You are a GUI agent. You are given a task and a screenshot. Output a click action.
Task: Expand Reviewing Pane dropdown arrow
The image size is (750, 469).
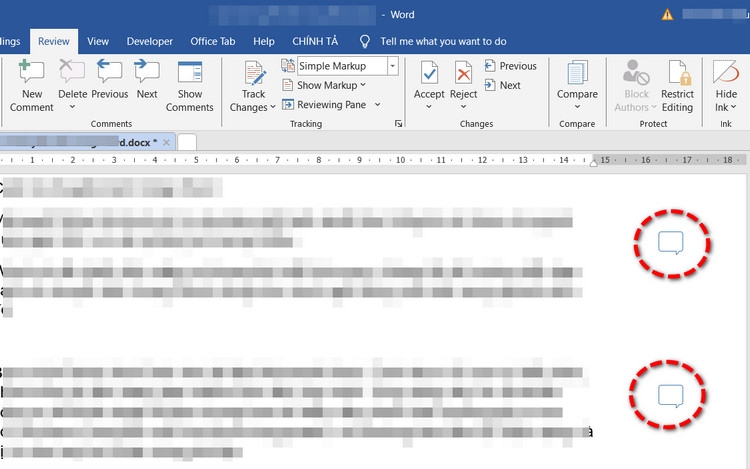377,104
